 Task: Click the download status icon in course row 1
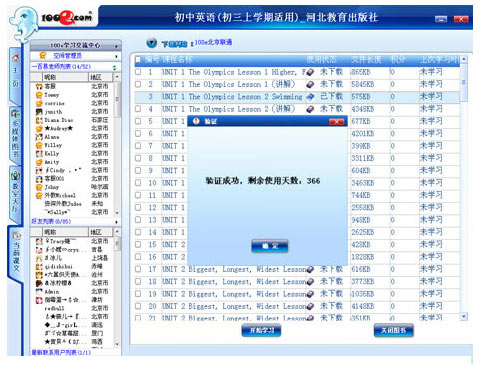(310, 72)
